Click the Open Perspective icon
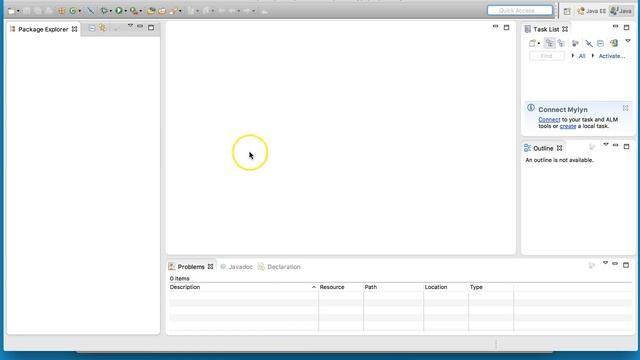The height and width of the screenshot is (360, 640). coord(567,11)
